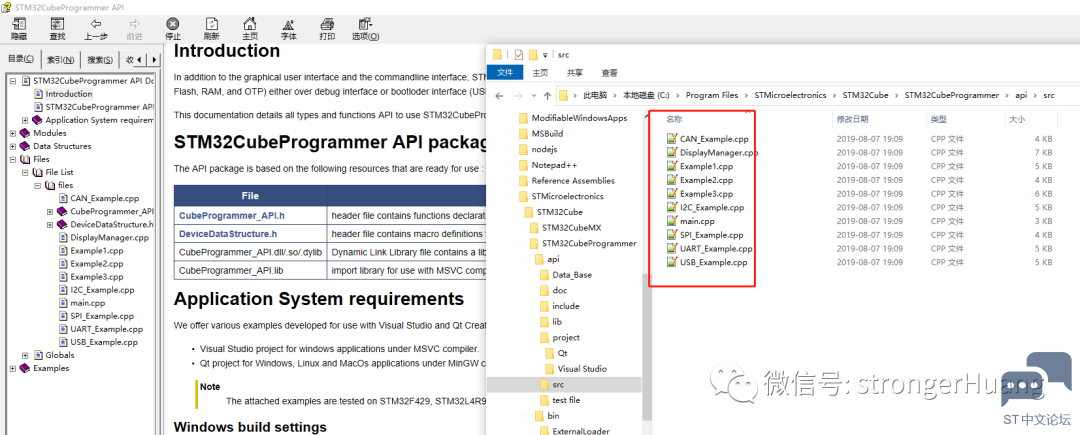Screen dimensions: 1080x435
Task: Go to Home (主页) in help viewer
Action: 250,29
